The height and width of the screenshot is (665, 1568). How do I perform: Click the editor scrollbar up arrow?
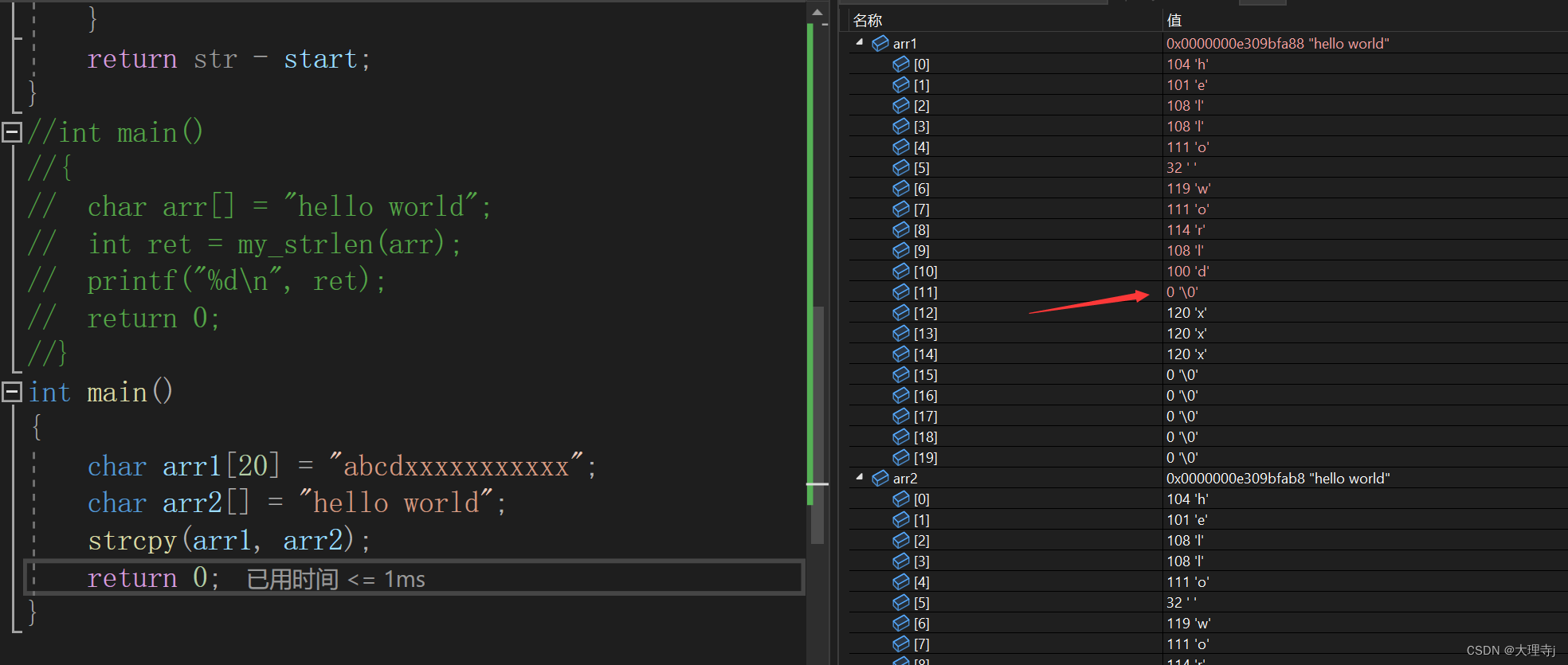pyautogui.click(x=817, y=12)
